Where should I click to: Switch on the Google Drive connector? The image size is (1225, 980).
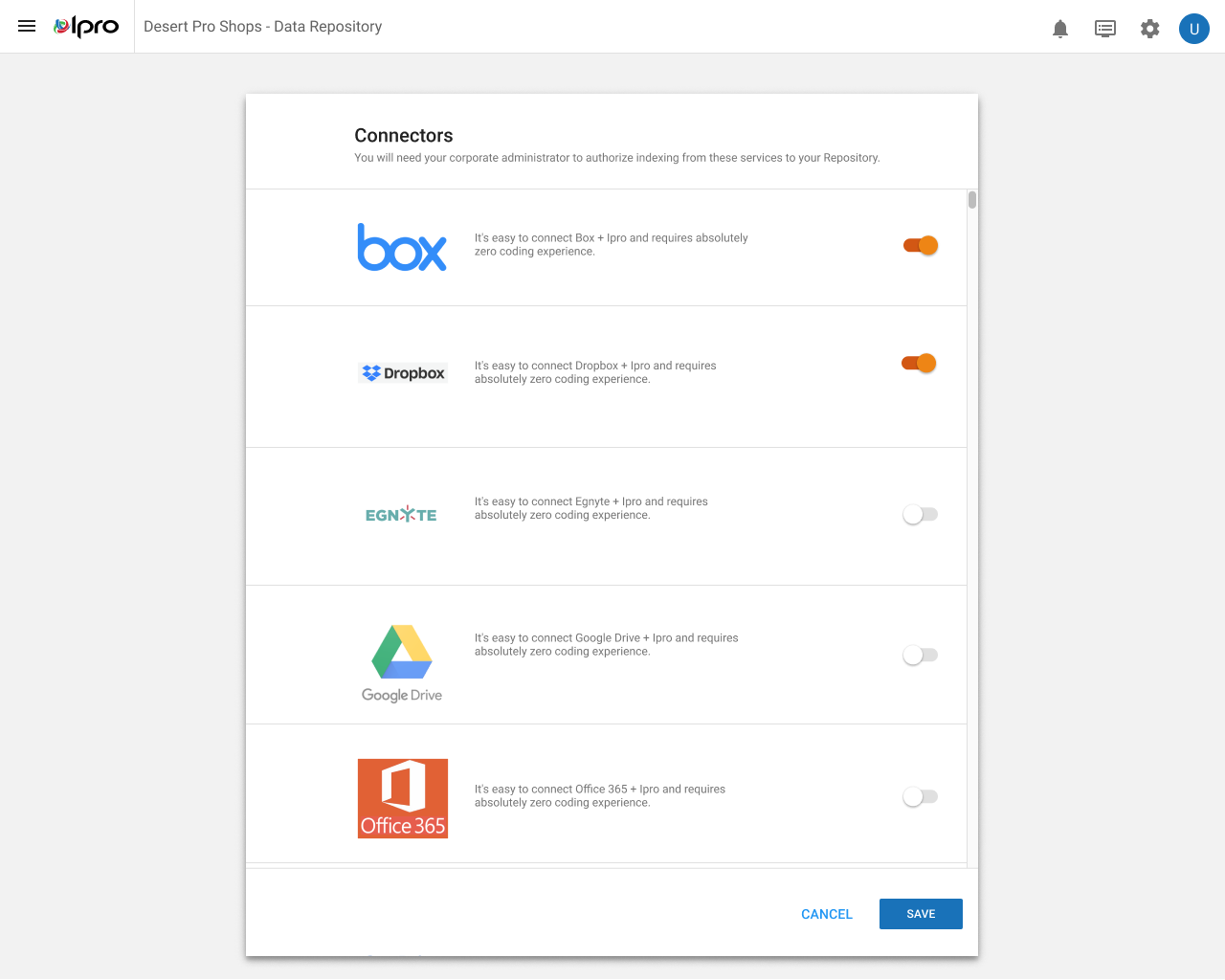coord(920,656)
